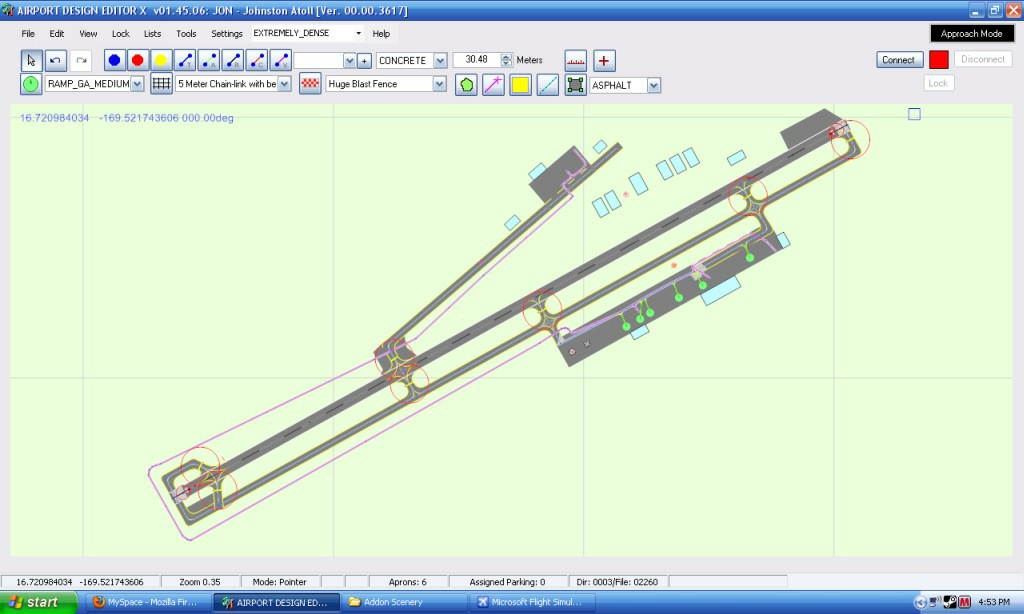This screenshot has height=614, width=1024.
Task: Open the Lists menu
Action: 152,33
